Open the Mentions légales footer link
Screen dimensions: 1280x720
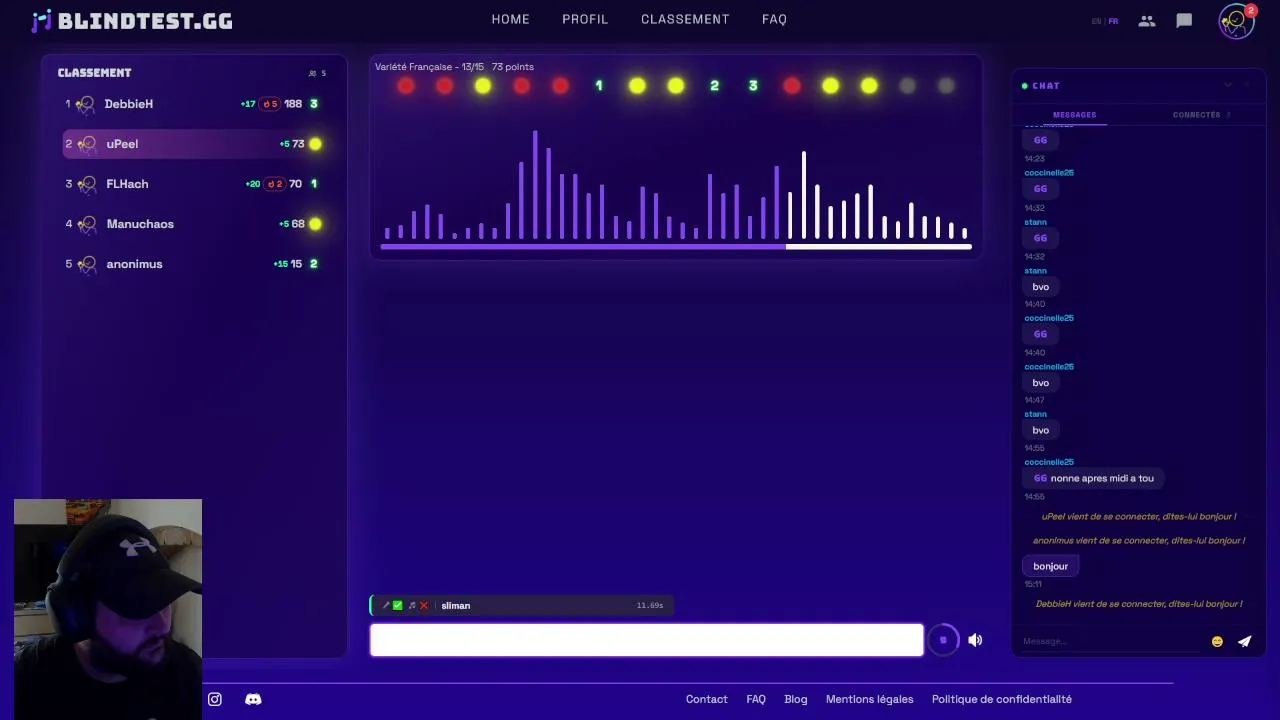pyautogui.click(x=869, y=699)
